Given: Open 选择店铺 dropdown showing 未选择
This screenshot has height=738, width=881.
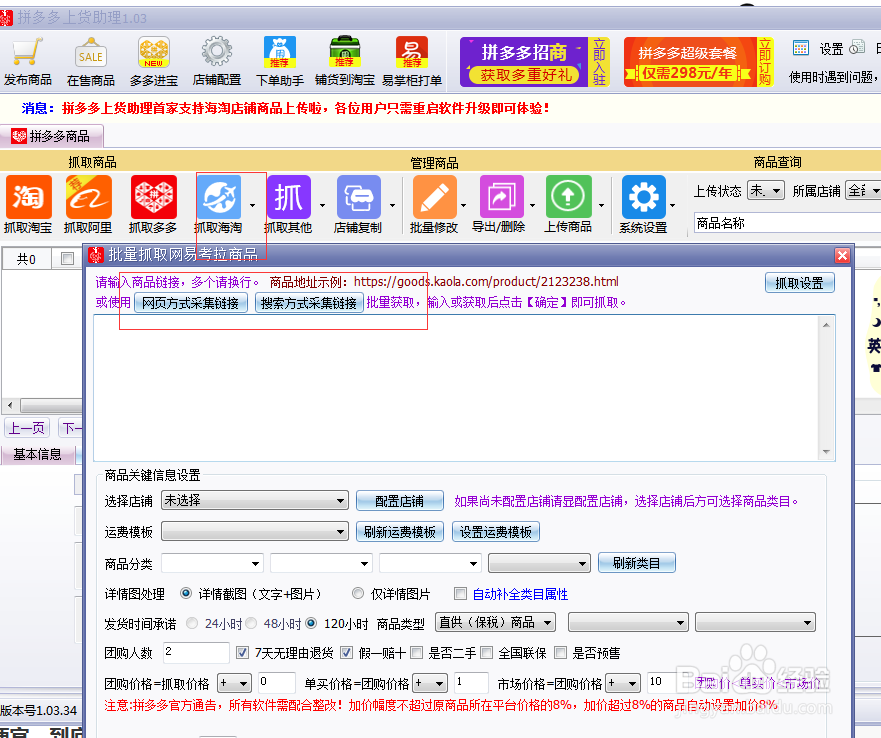Looking at the screenshot, I should tap(255, 500).
